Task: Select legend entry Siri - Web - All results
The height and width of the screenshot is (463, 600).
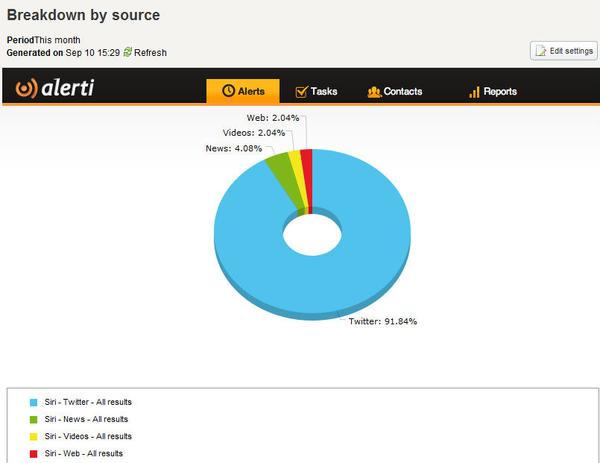Action: (84, 453)
